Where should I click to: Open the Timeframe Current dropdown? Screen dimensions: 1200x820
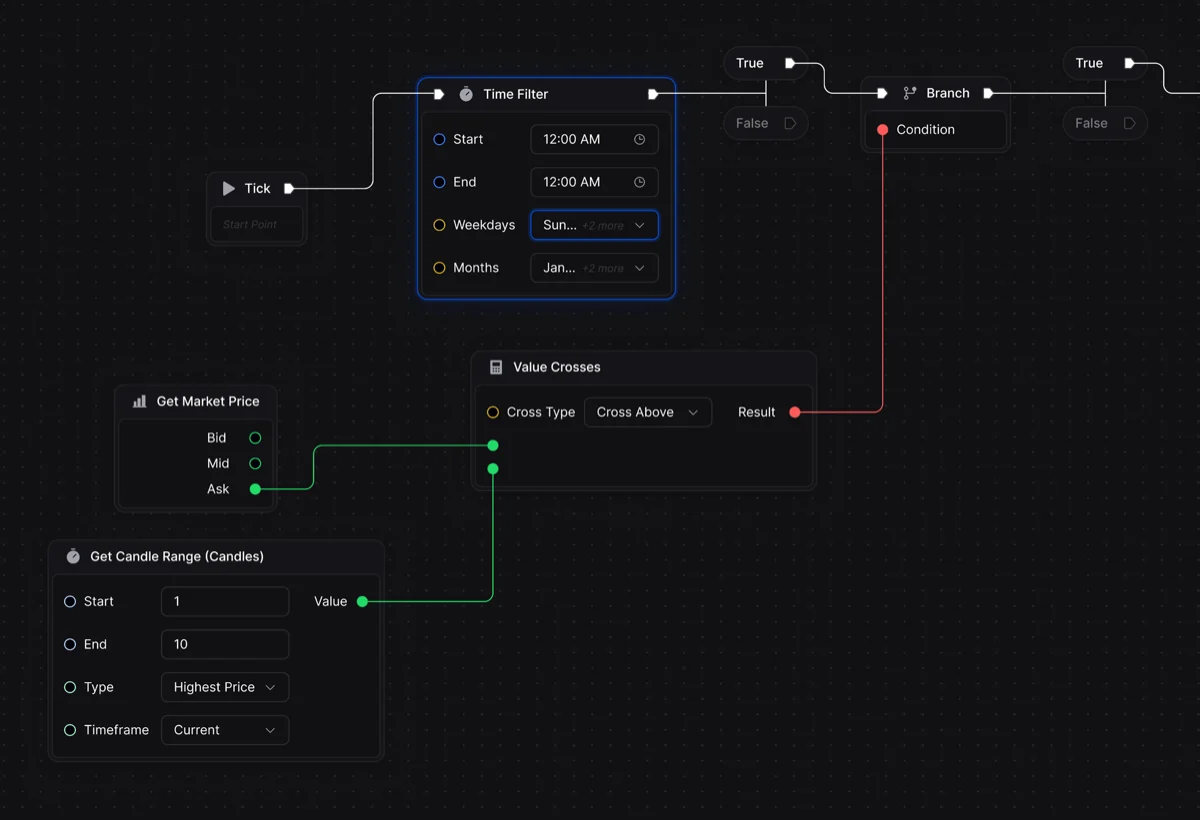[x=225, y=730]
